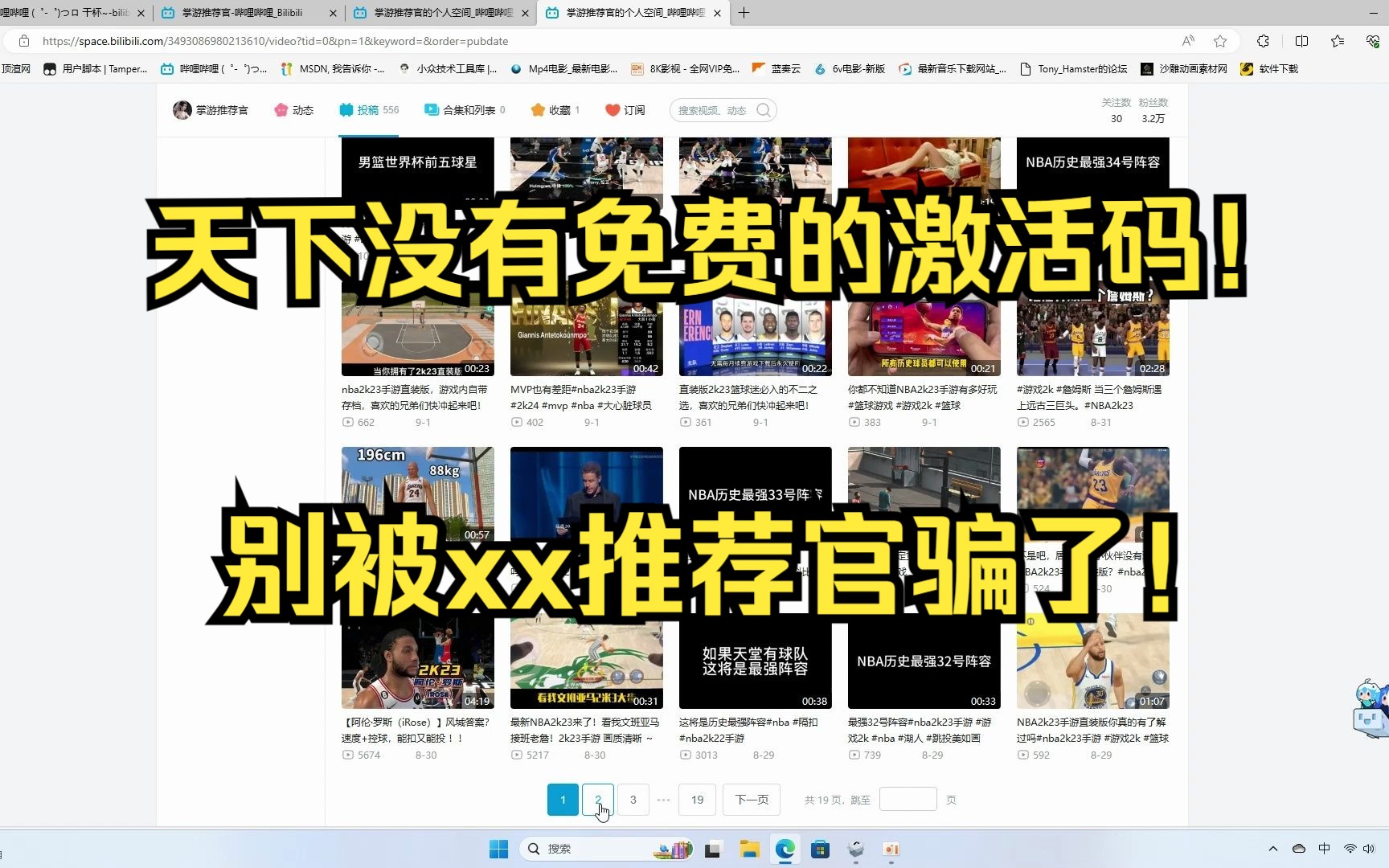
Task: Switch to the 掌游推荐官-哔哩哔哩_Bilibili tab
Action: coord(243,13)
